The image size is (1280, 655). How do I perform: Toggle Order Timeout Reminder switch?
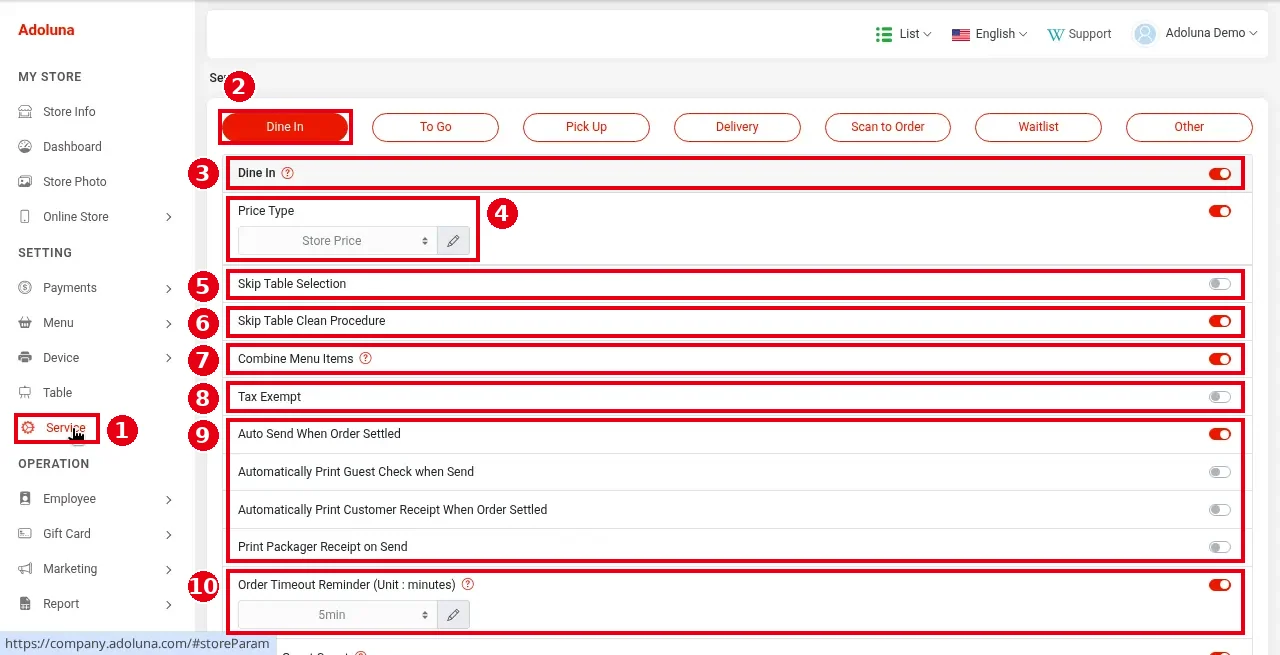(1220, 585)
